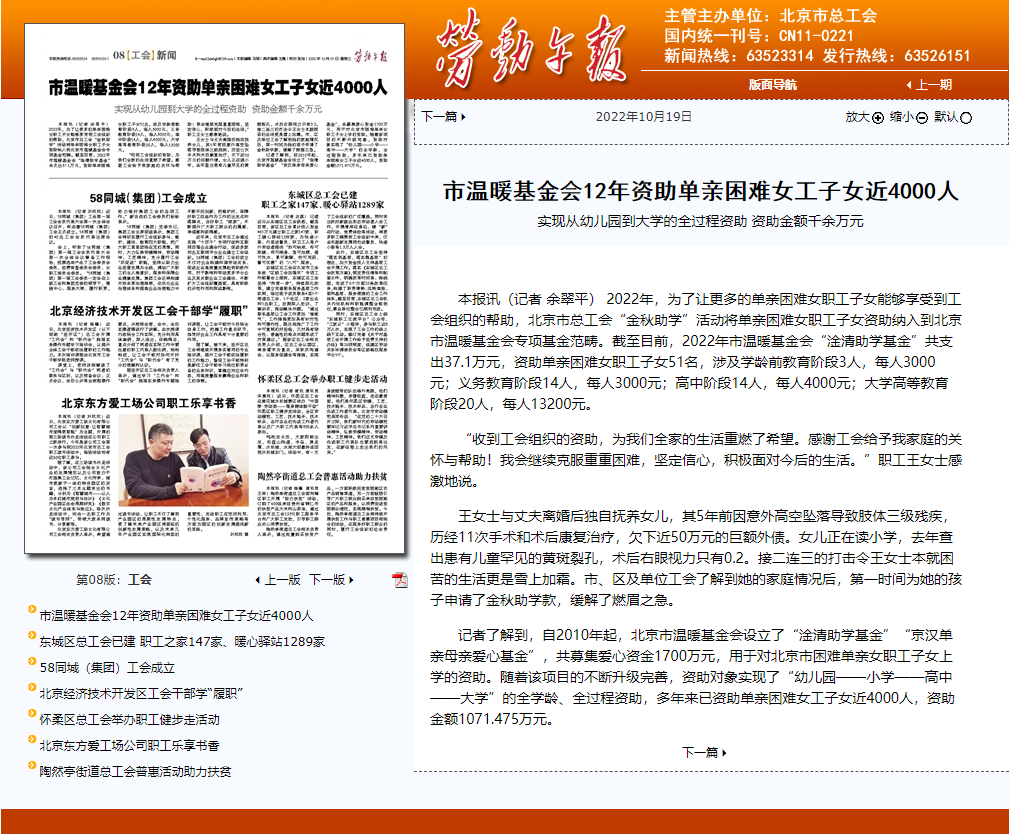This screenshot has width=1009, height=834.
Task: Go to previous issue via 上一期
Action: click(x=929, y=85)
